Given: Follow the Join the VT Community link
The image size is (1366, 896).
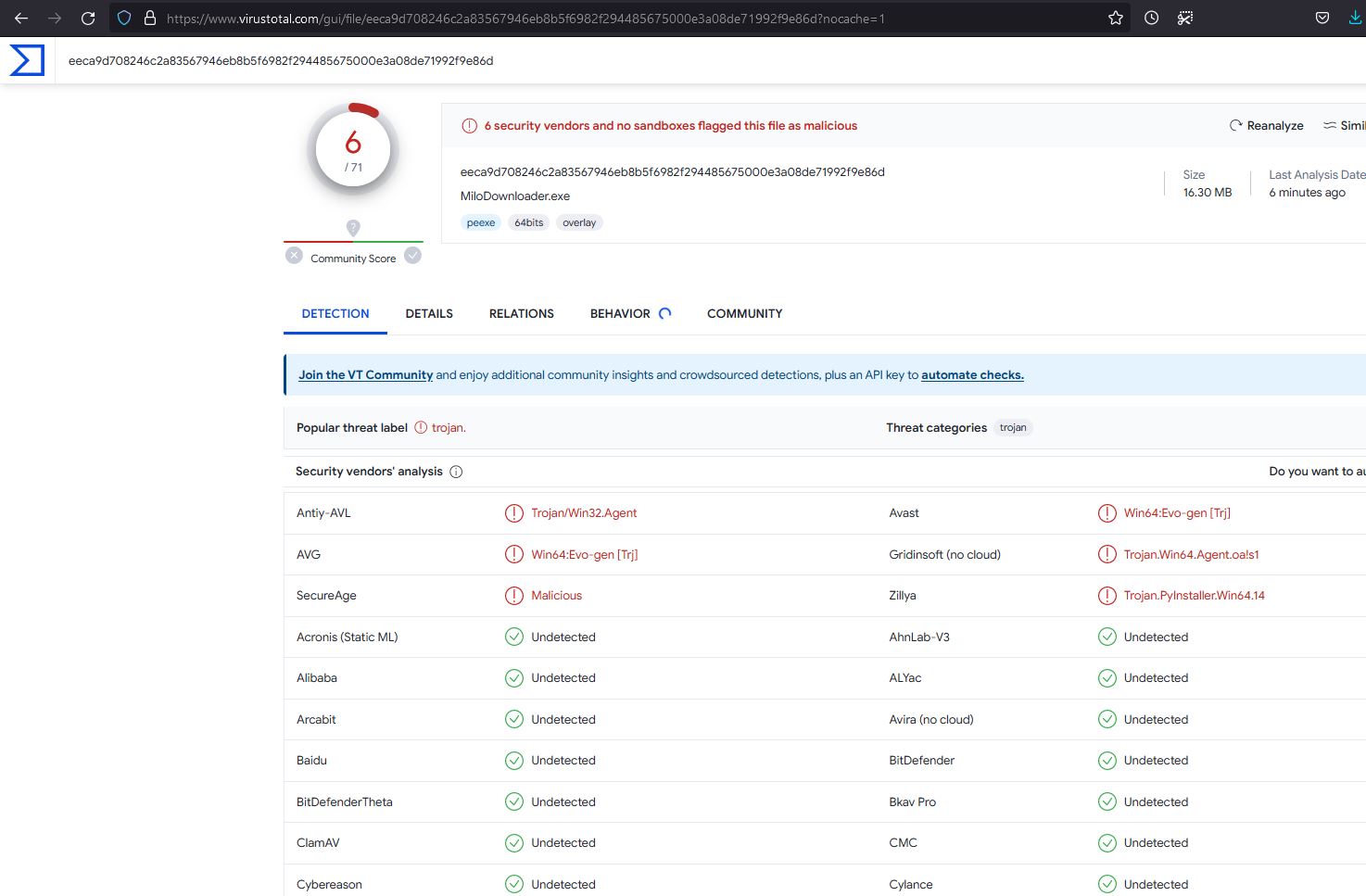Looking at the screenshot, I should pos(366,375).
